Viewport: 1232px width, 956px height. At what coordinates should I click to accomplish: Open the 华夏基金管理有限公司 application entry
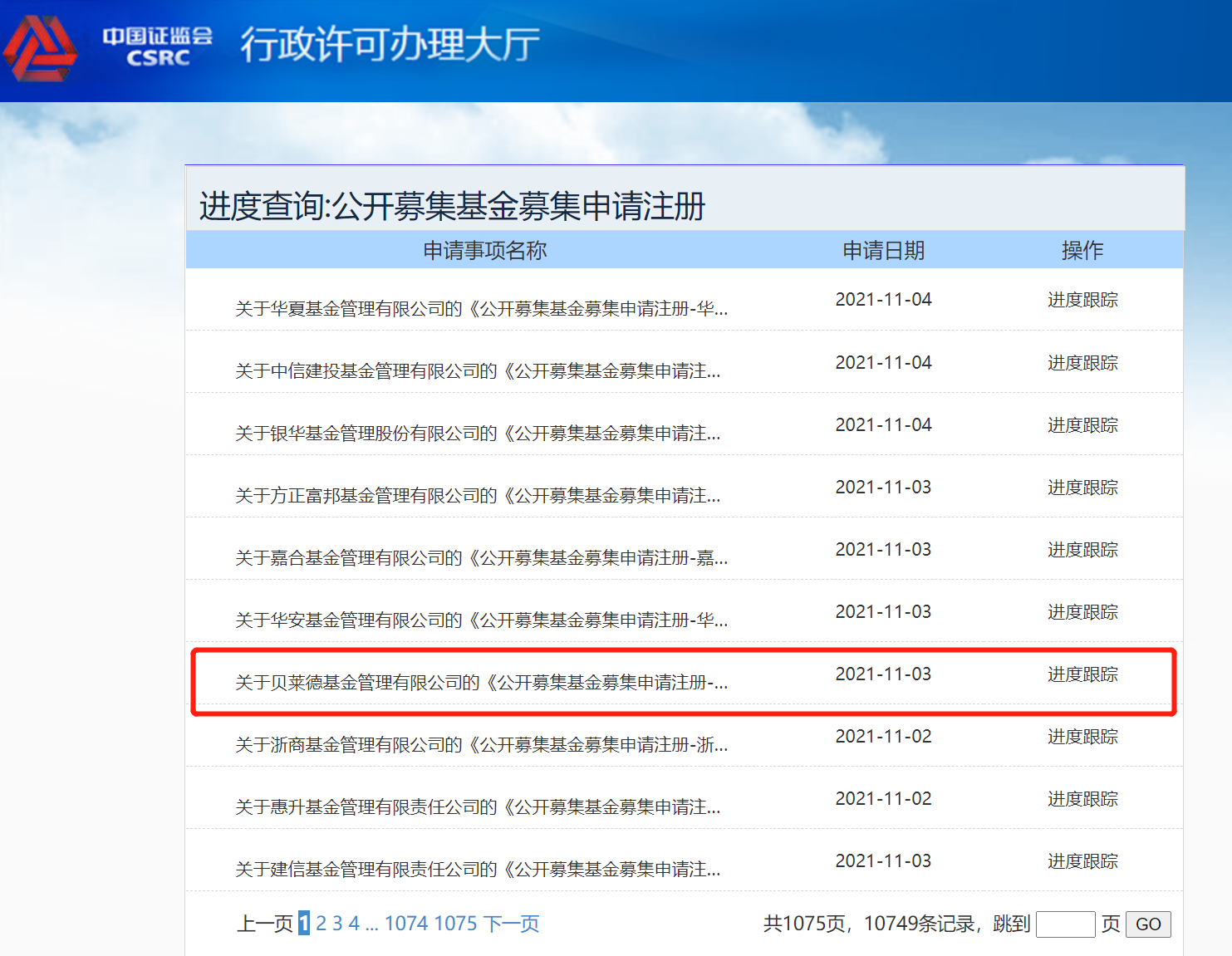(x=482, y=309)
